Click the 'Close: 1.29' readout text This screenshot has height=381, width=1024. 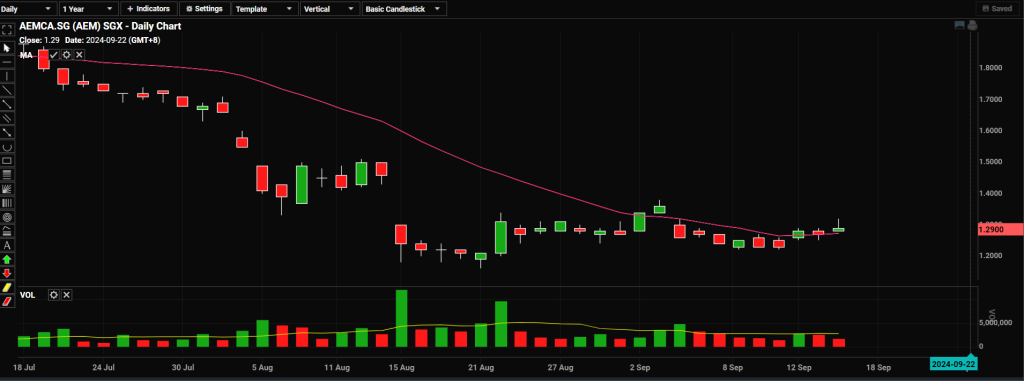(x=39, y=41)
